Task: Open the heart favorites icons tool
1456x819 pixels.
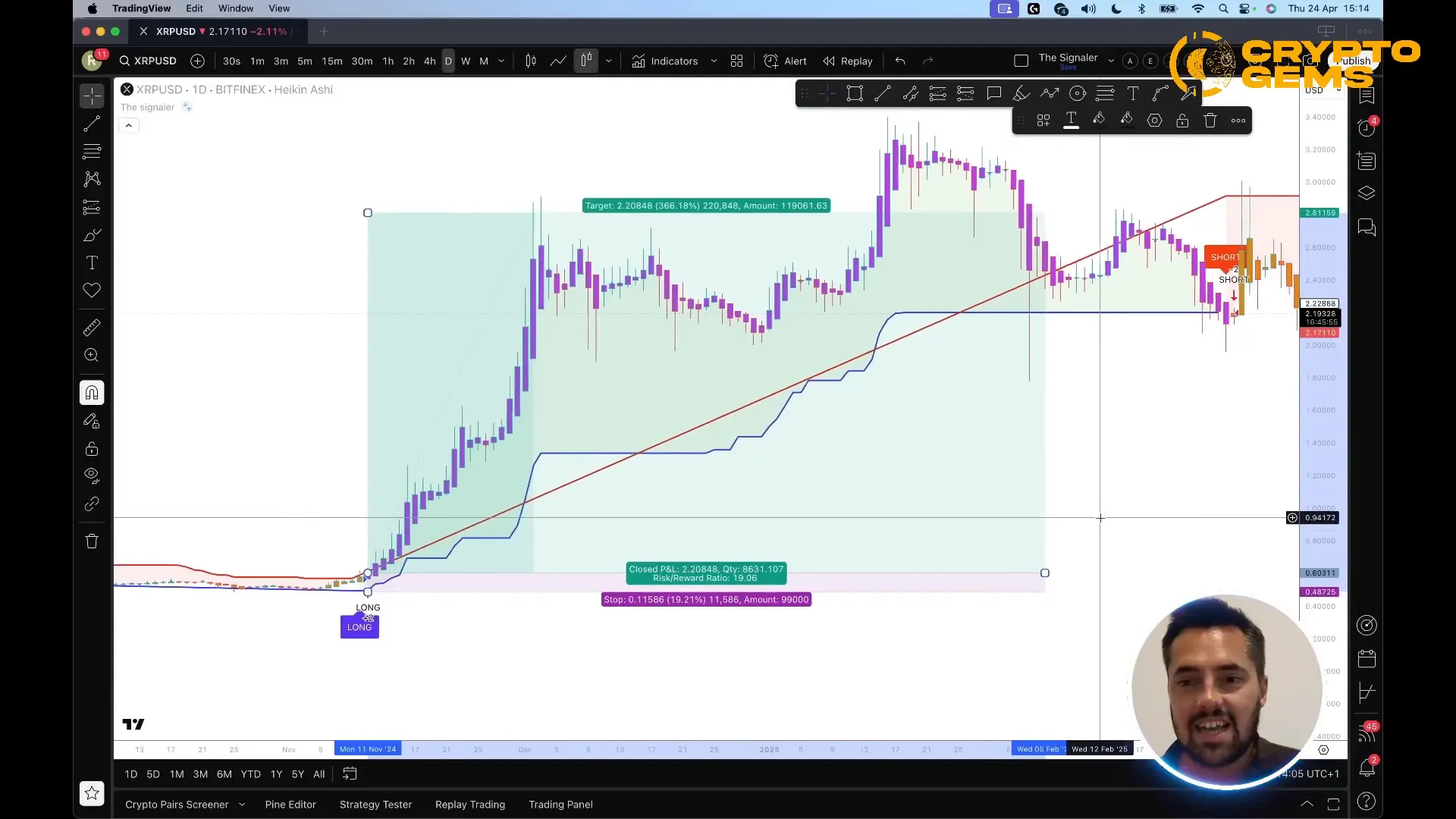Action: [92, 290]
